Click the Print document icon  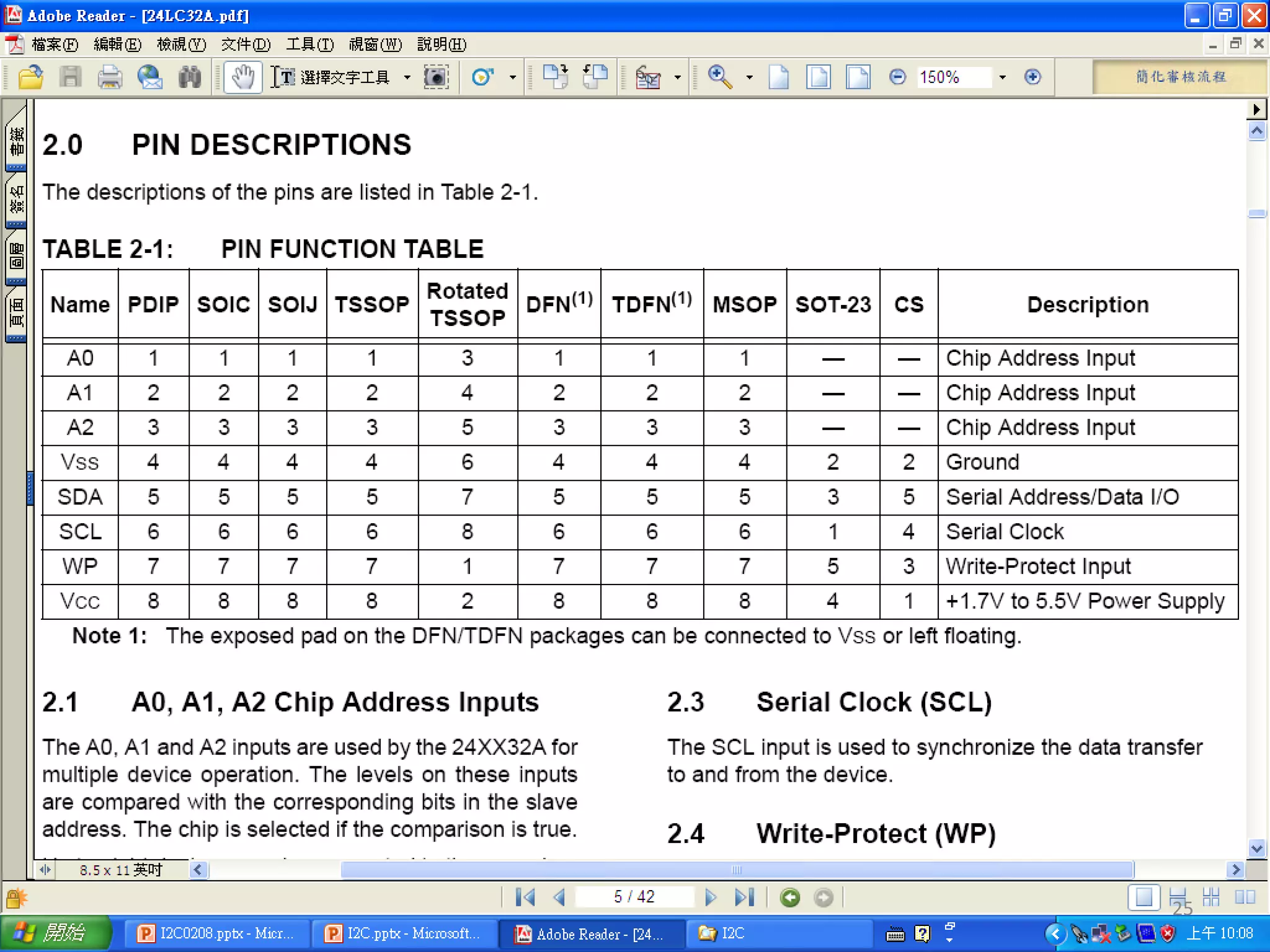110,77
